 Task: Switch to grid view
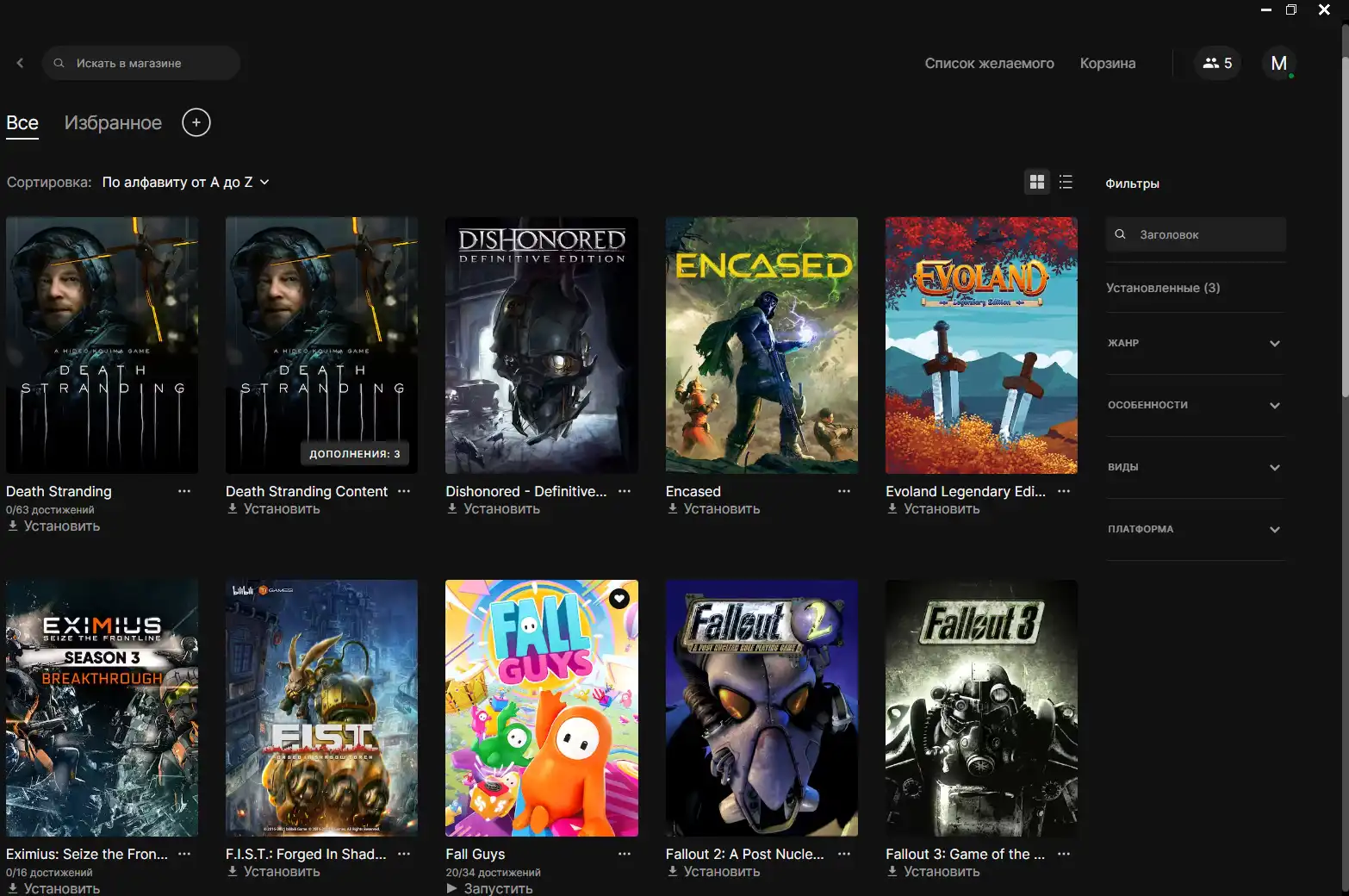pos(1037,182)
